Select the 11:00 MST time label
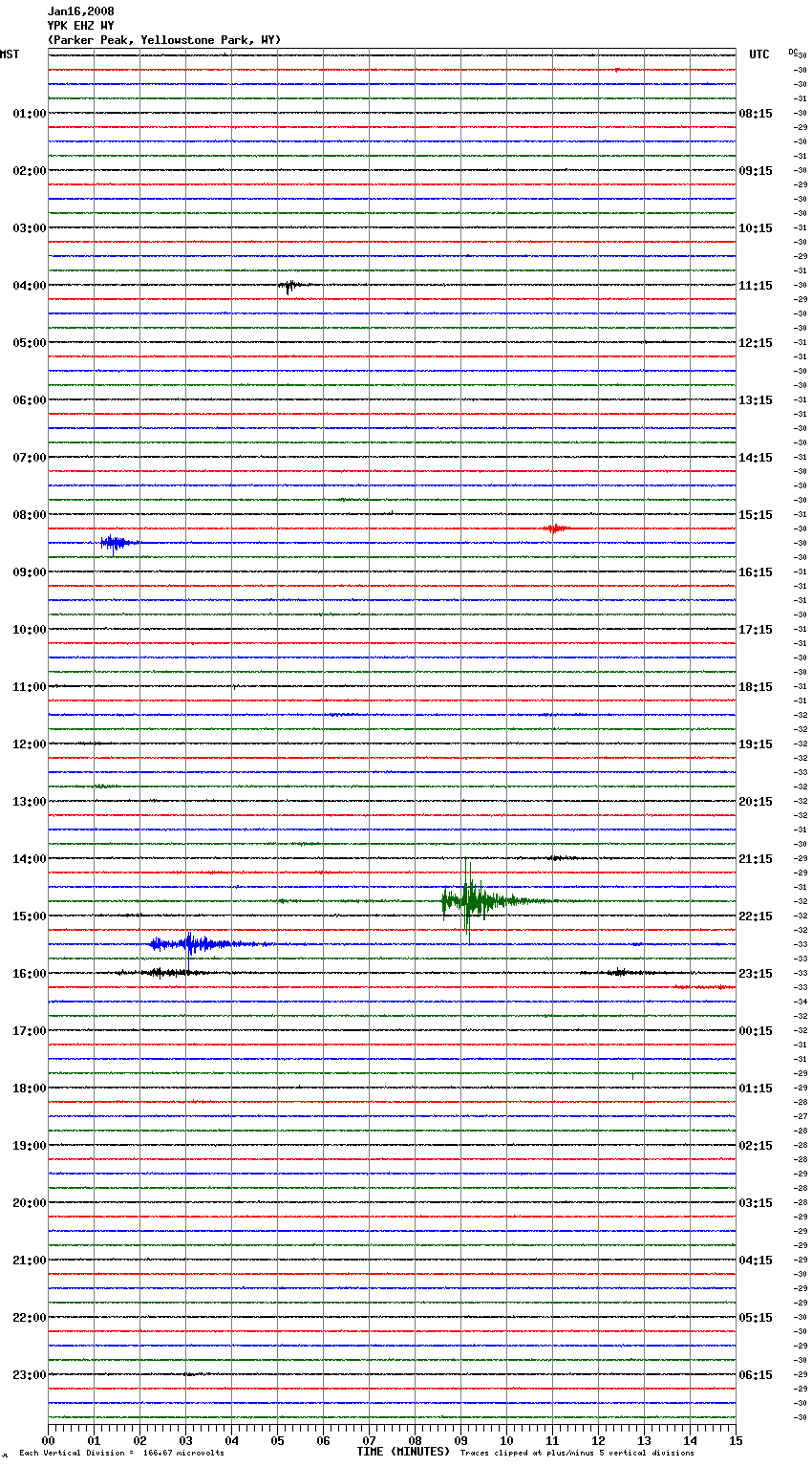The height and width of the screenshot is (1466, 812). coord(30,687)
